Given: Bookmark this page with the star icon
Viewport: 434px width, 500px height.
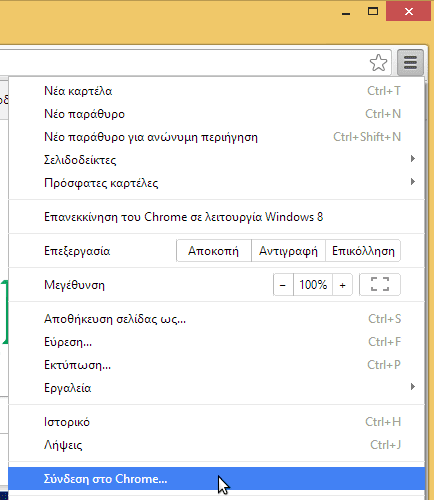Looking at the screenshot, I should [x=378, y=63].
